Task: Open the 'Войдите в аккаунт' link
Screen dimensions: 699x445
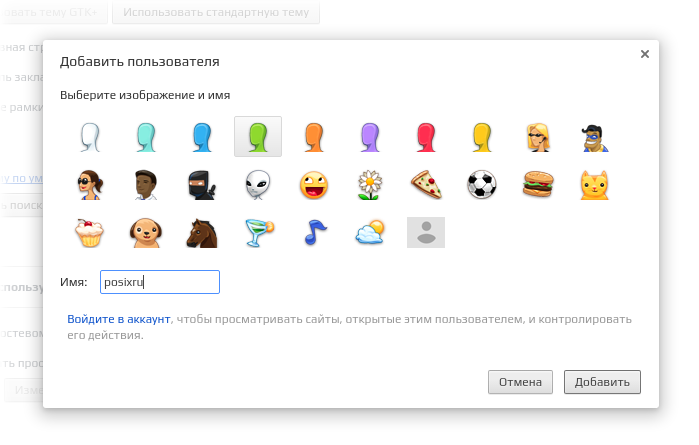Action: (x=119, y=319)
